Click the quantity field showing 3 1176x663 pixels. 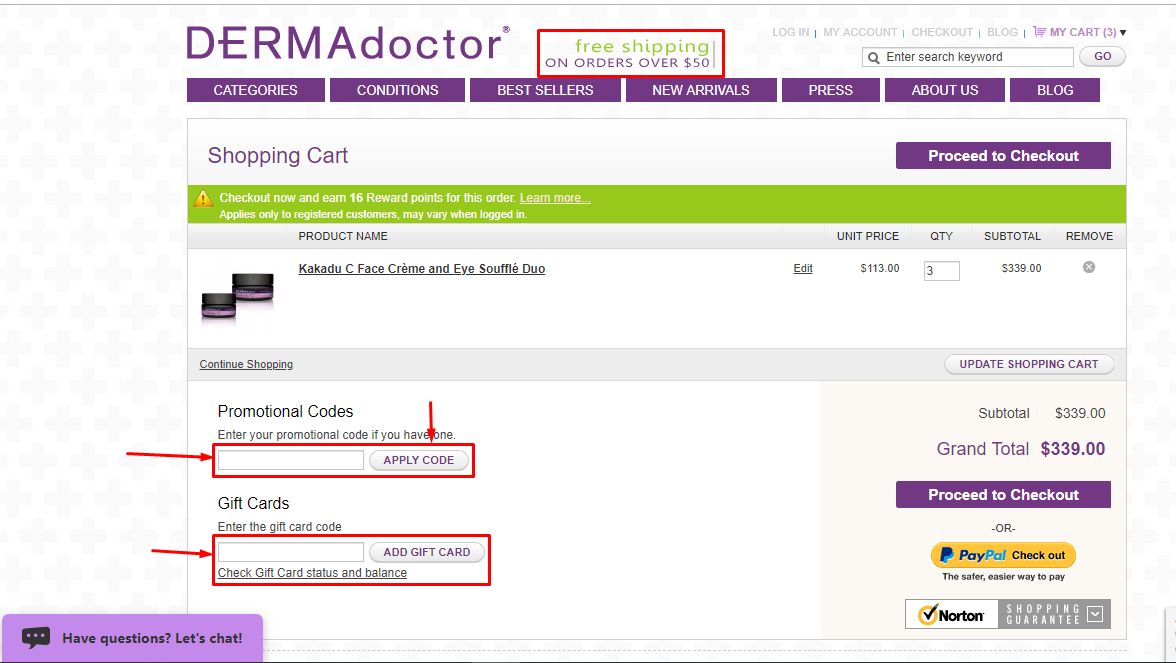(941, 271)
